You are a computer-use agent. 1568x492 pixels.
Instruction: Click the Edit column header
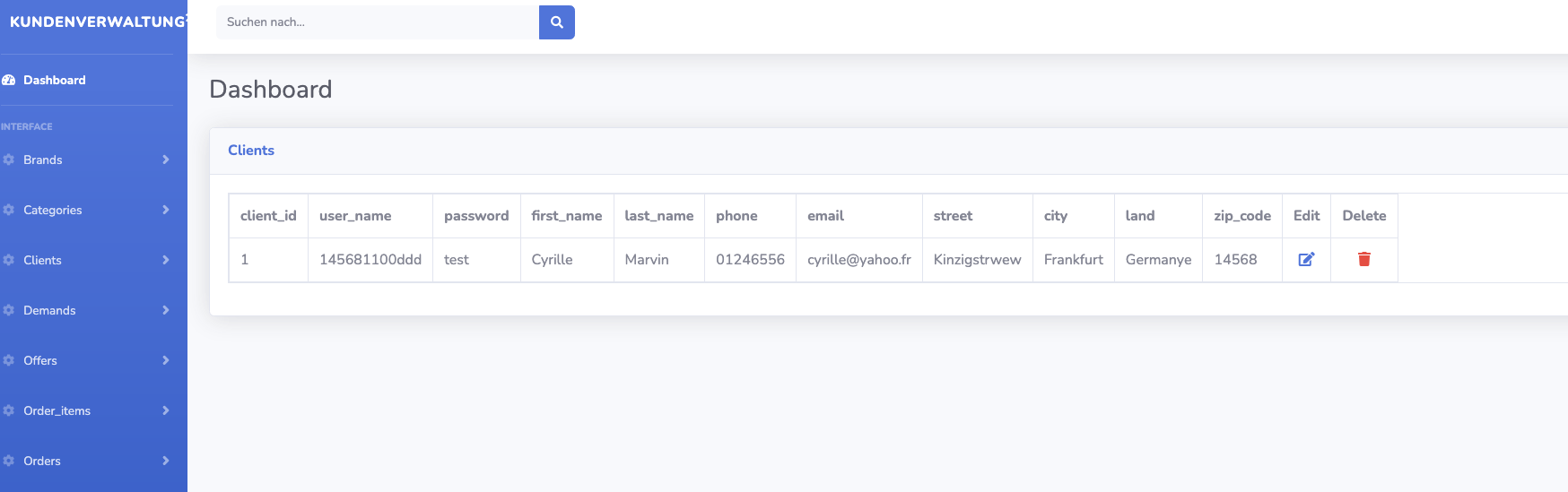click(1306, 216)
